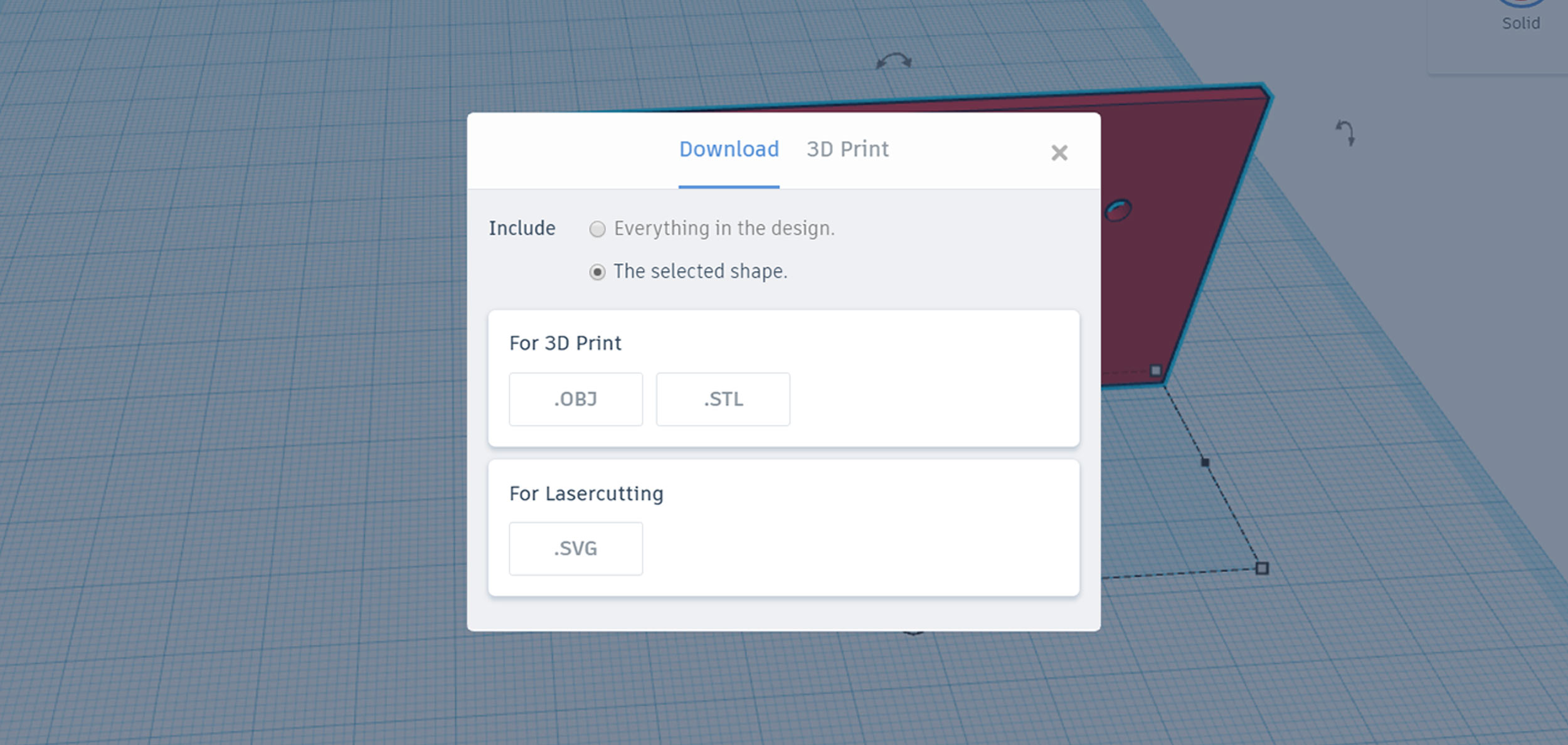Select the 'Everything in the design' radio button
Image resolution: width=1568 pixels, height=745 pixels.
[x=597, y=229]
